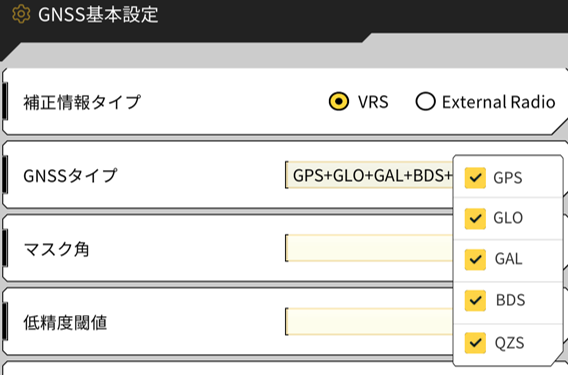
Task: Select the VRS radio button
Action: (339, 101)
